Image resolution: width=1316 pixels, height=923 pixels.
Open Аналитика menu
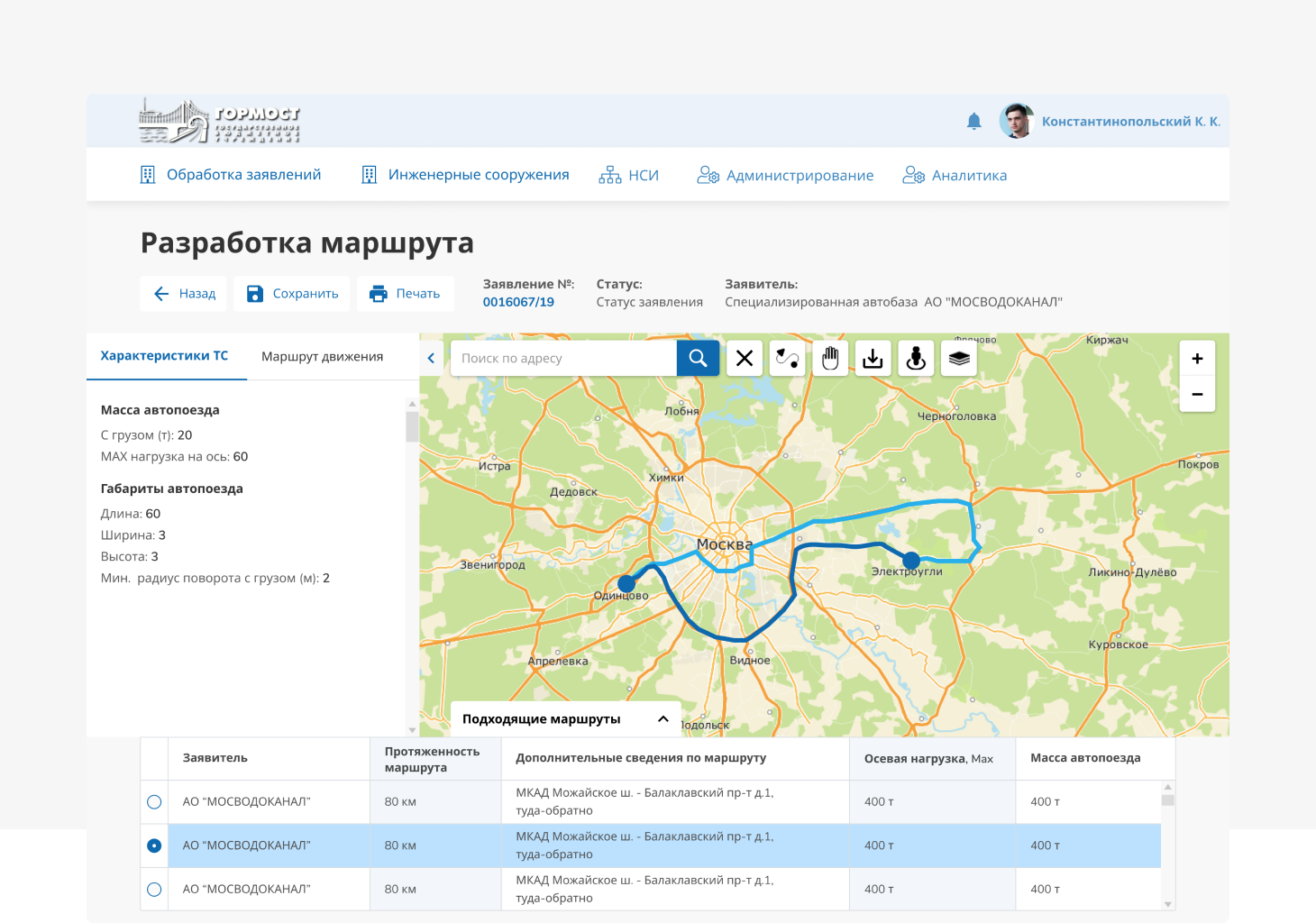(x=955, y=175)
